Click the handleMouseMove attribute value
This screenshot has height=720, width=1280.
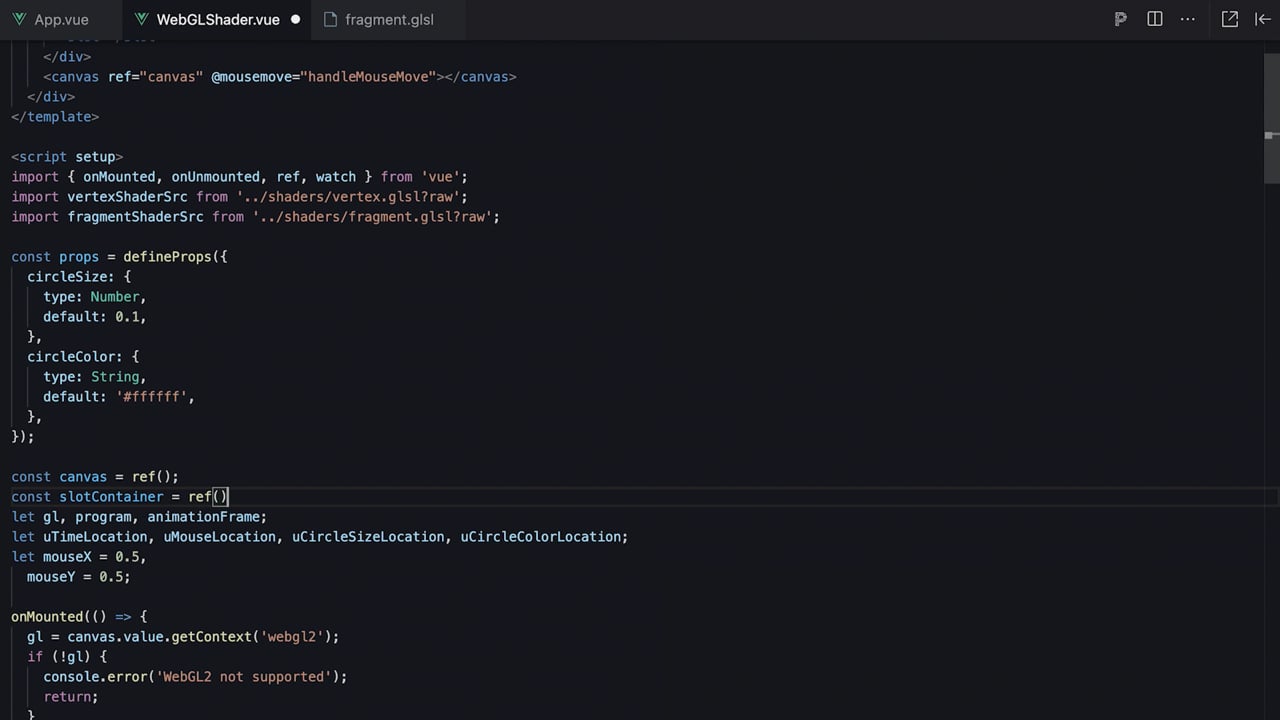pos(368,77)
